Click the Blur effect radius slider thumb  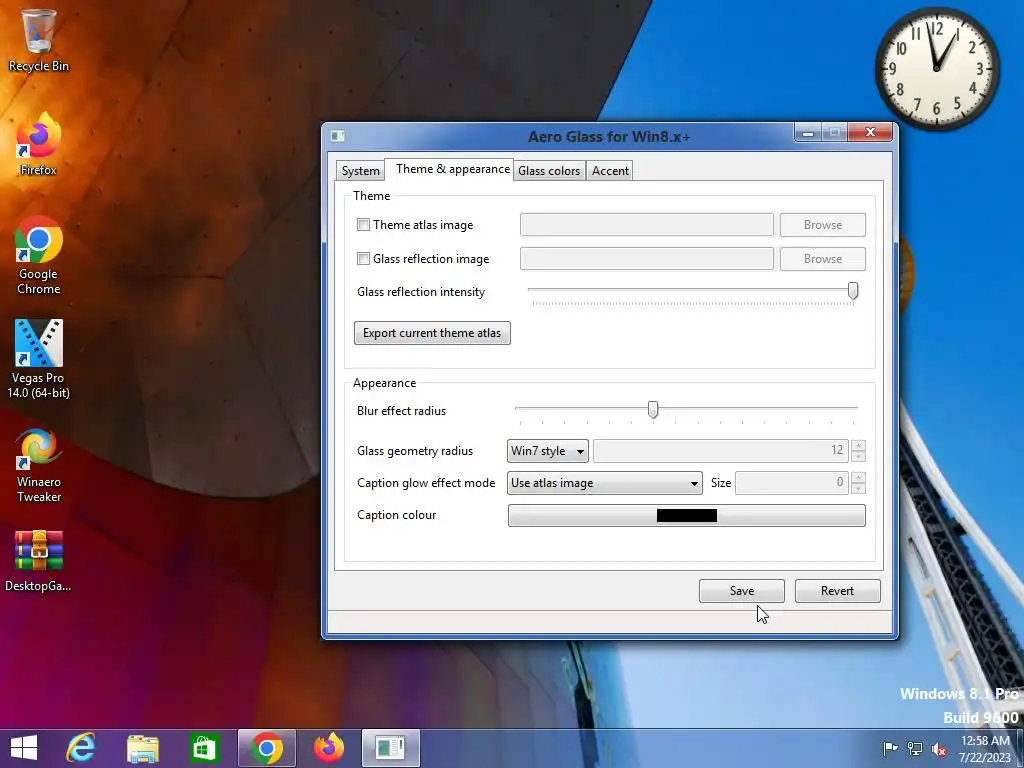click(x=653, y=409)
